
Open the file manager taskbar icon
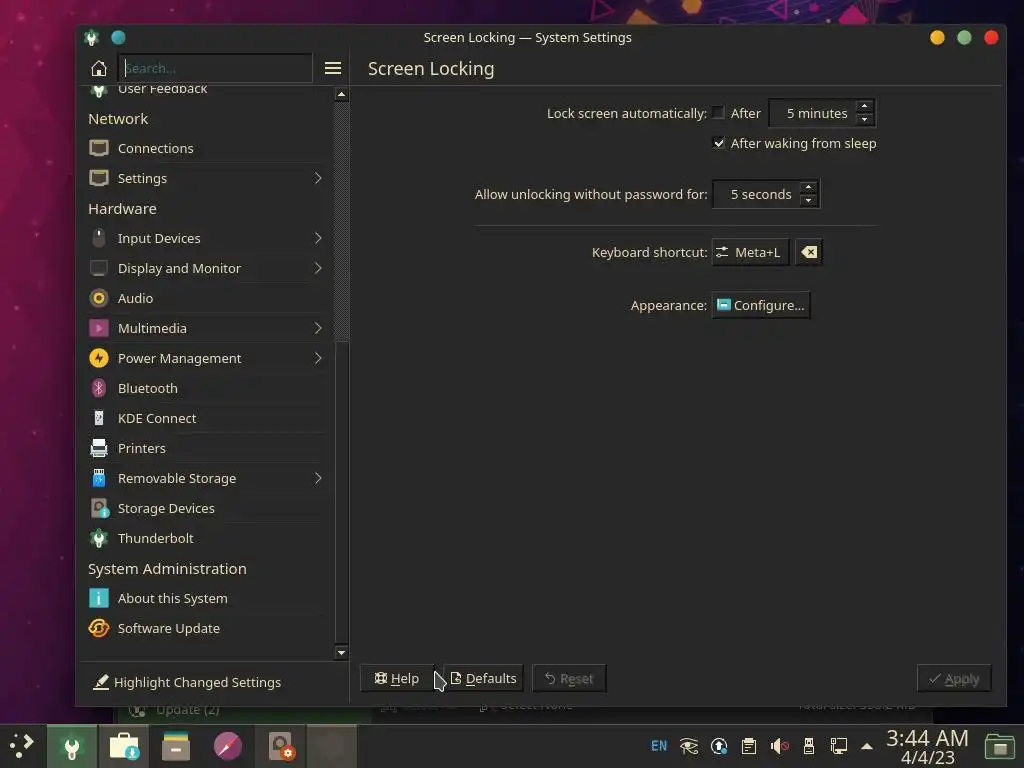[176, 746]
